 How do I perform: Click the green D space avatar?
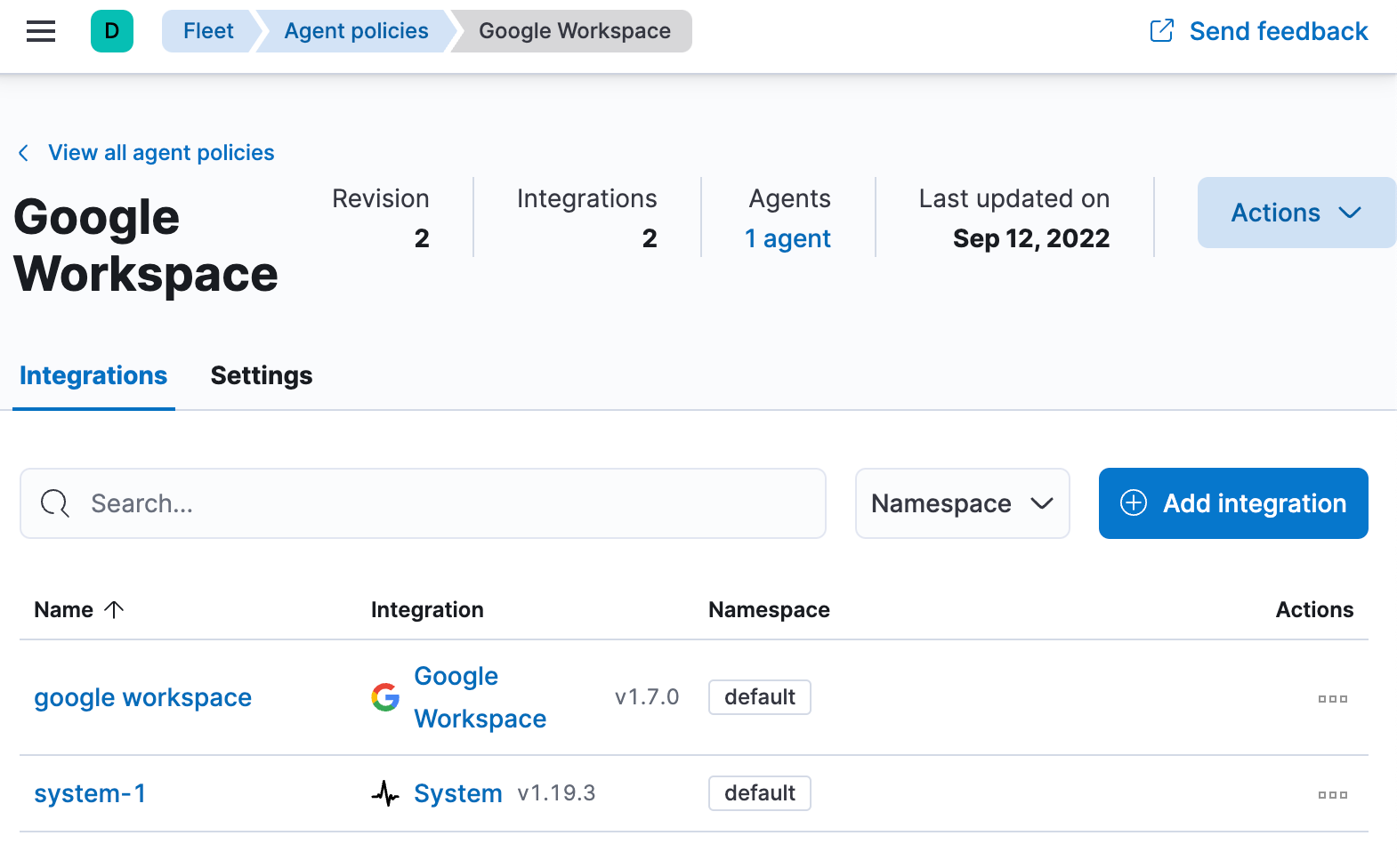pyautogui.click(x=112, y=31)
